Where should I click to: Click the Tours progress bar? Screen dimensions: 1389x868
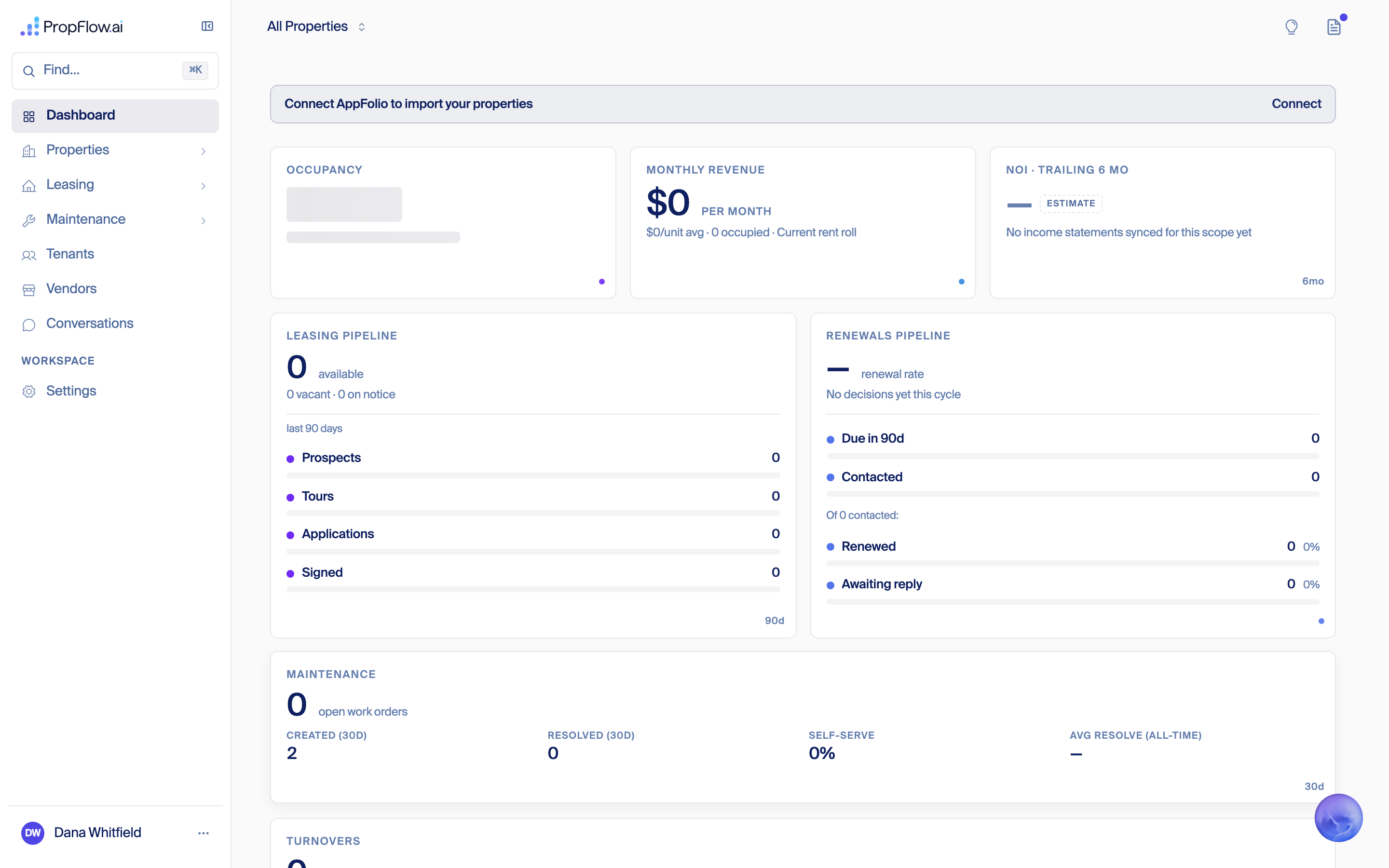(533, 513)
